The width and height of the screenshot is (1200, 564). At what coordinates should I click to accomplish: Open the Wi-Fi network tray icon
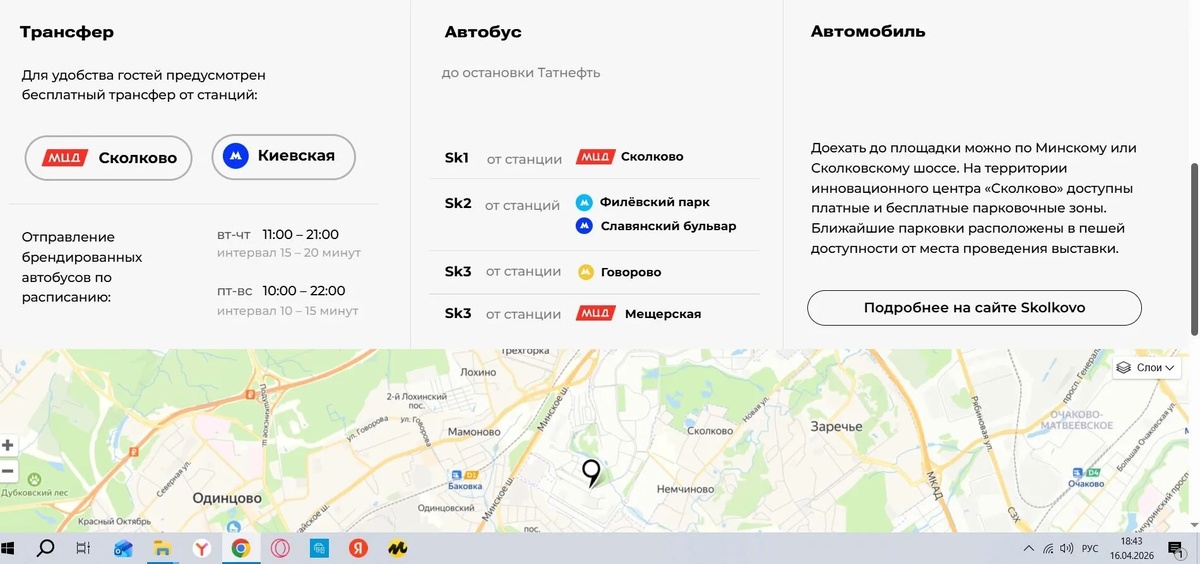pos(1048,549)
